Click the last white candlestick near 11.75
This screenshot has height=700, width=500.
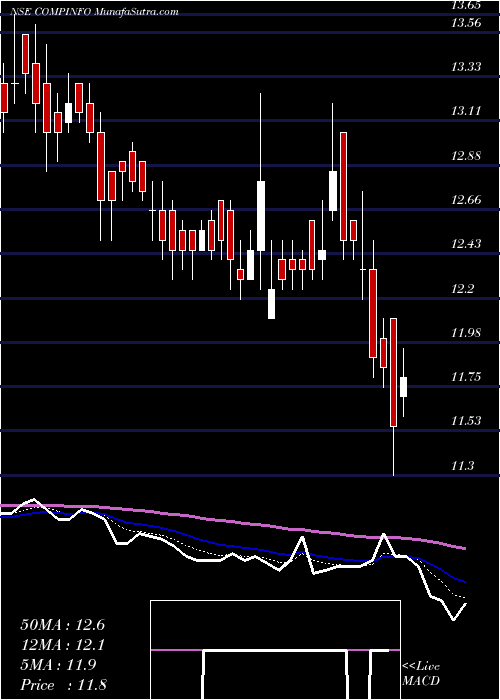[x=404, y=383]
